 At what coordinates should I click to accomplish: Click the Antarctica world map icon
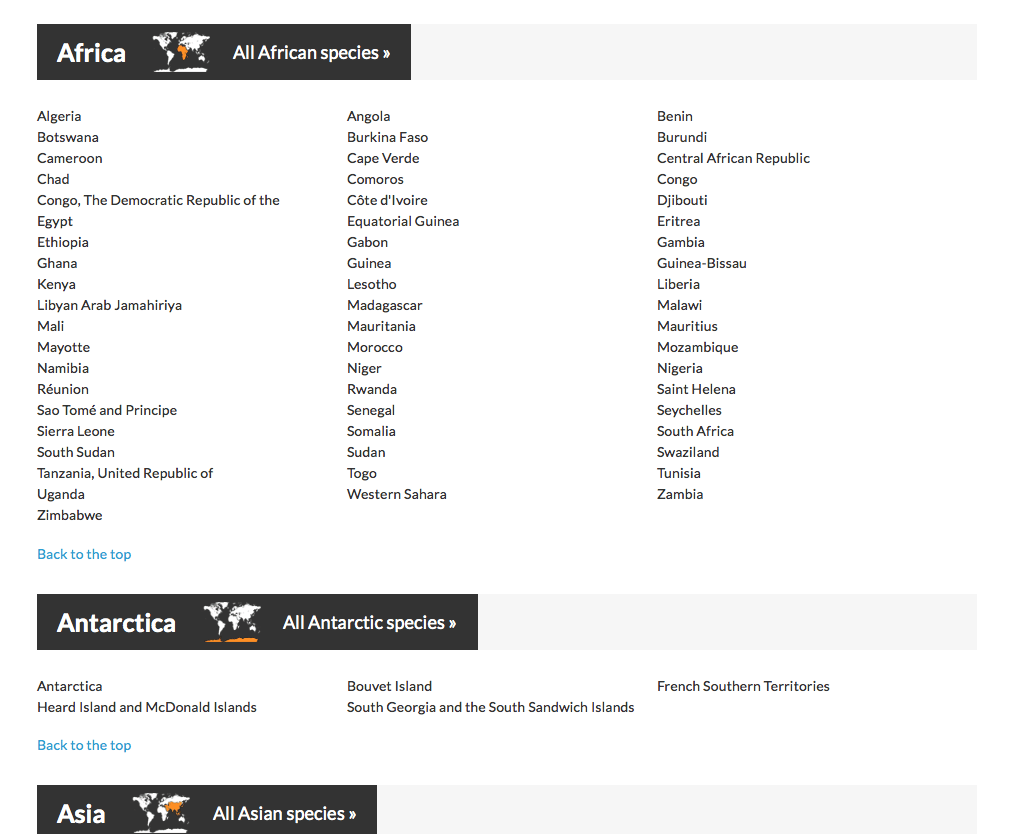(x=232, y=622)
